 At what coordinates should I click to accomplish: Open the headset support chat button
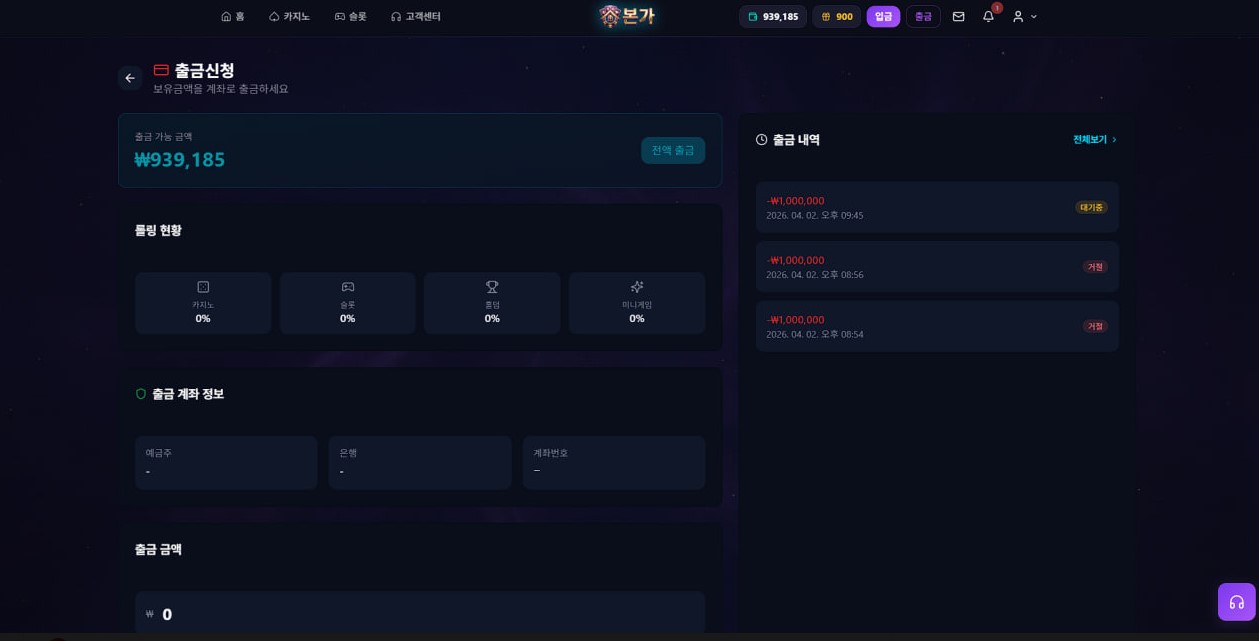pos(1236,602)
